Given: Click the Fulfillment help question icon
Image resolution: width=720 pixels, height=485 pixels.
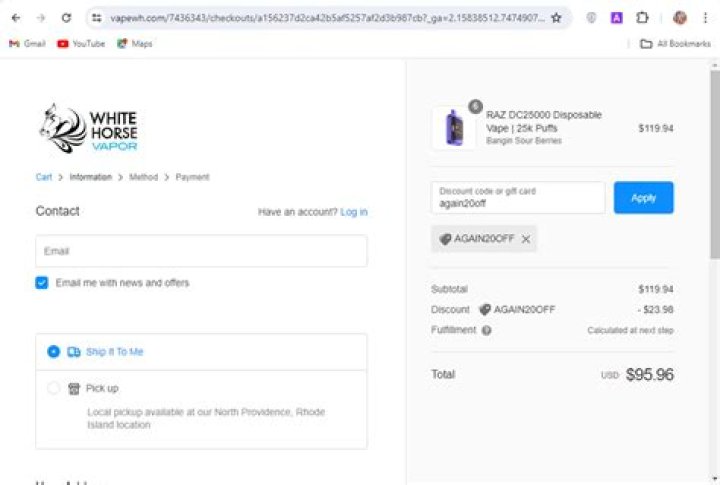Looking at the screenshot, I should point(487,330).
